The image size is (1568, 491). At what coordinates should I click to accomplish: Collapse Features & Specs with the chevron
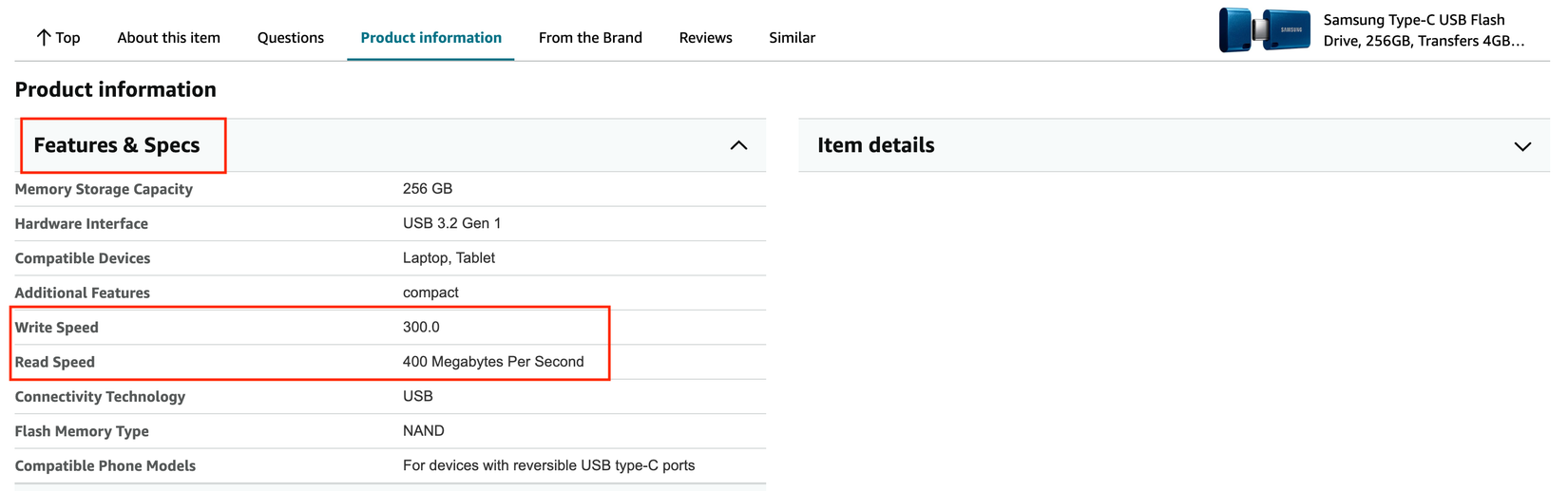click(x=738, y=145)
